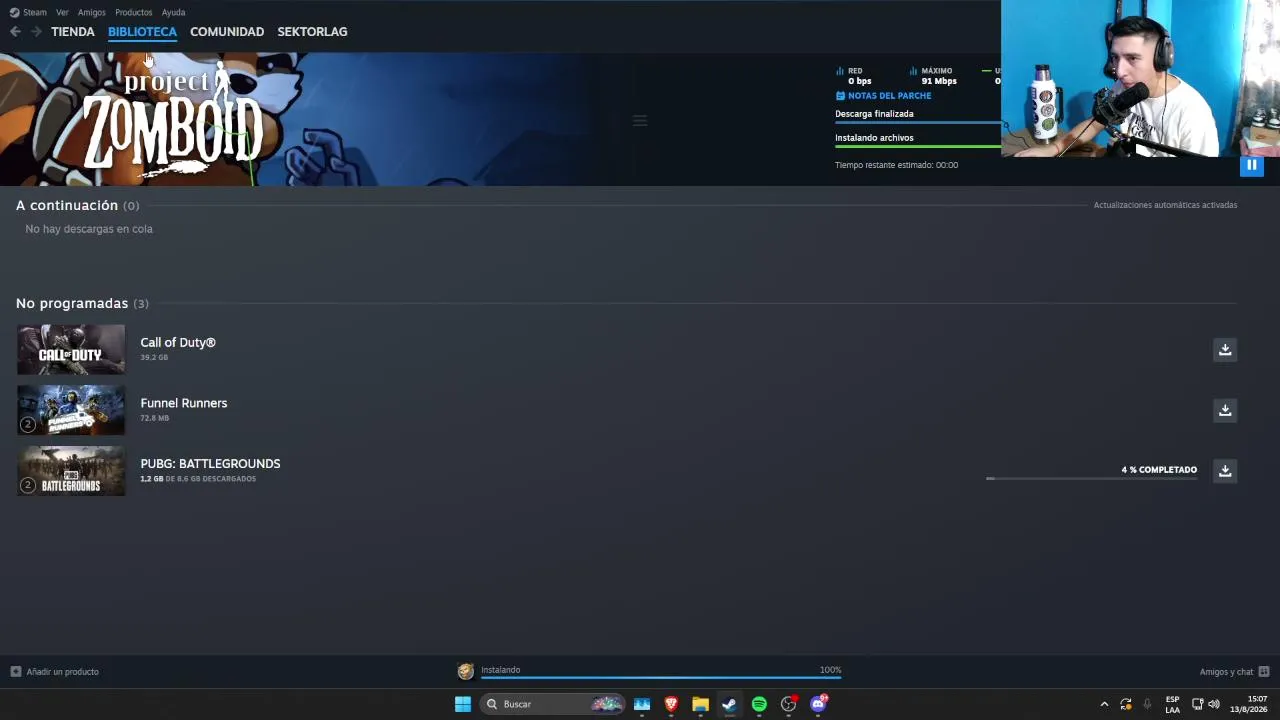
Task: Click the 'A continuación' section heading
Action: click(x=67, y=205)
